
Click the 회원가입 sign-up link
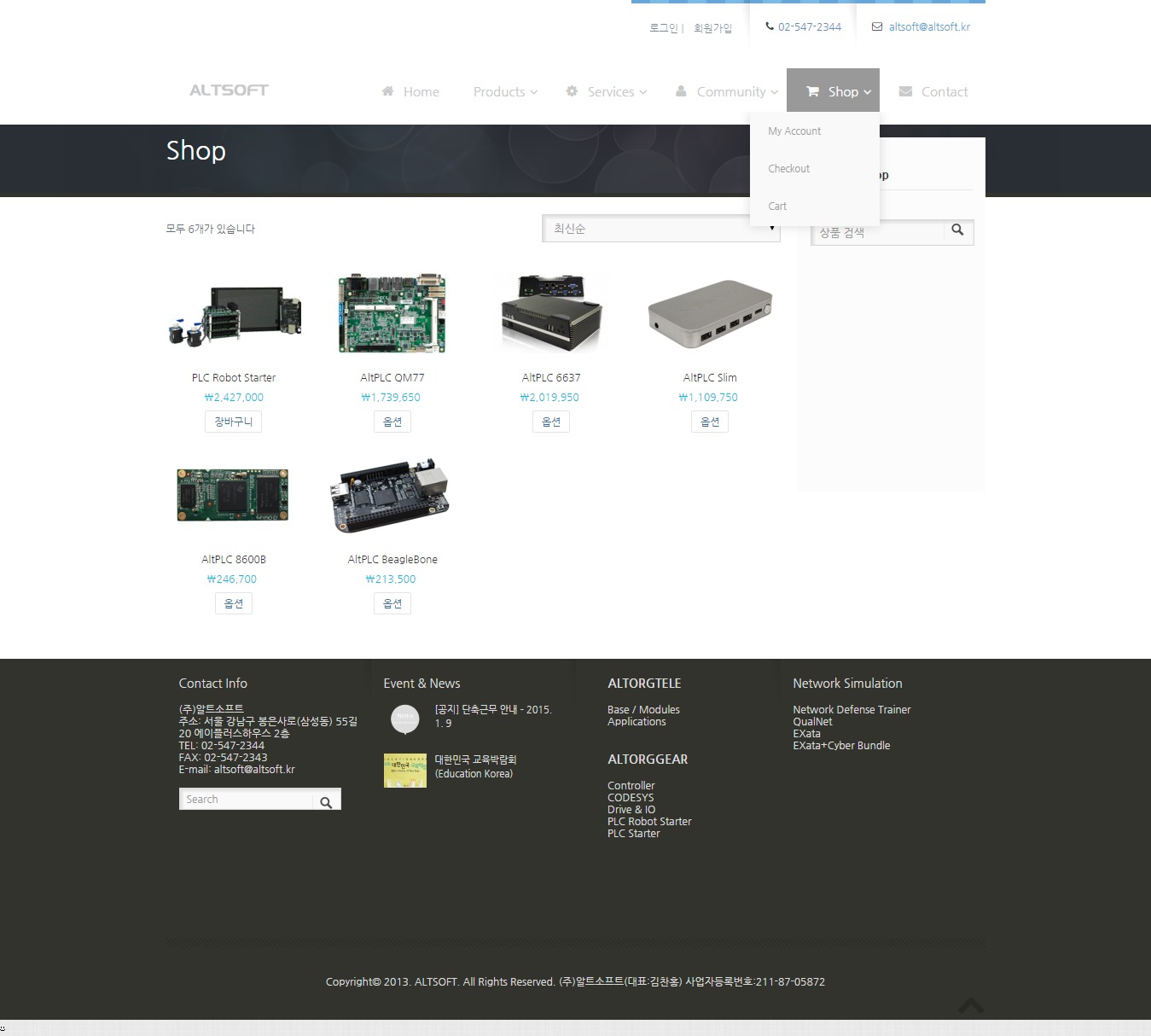[712, 28]
